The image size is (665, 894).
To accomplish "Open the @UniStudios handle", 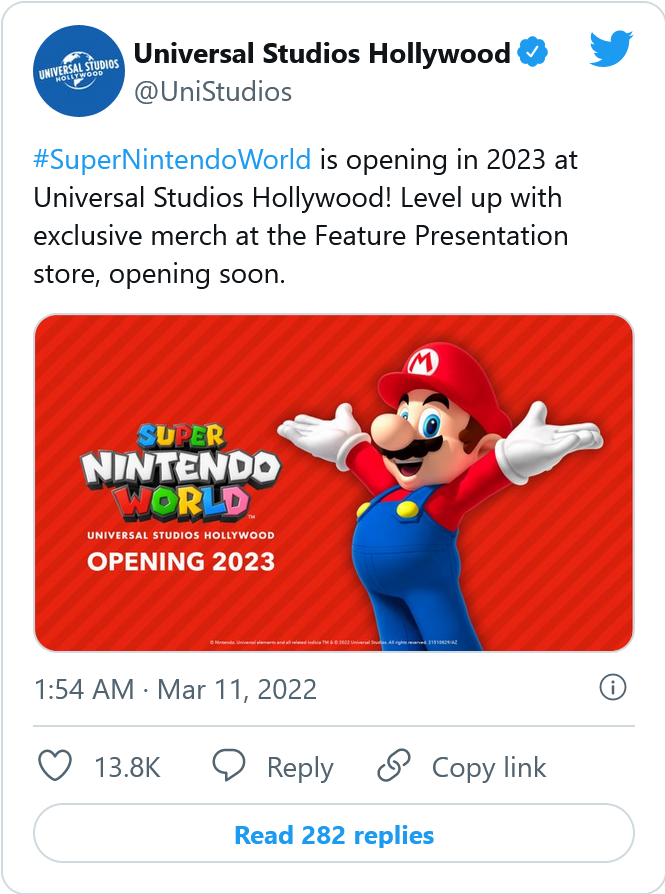I will [212, 92].
